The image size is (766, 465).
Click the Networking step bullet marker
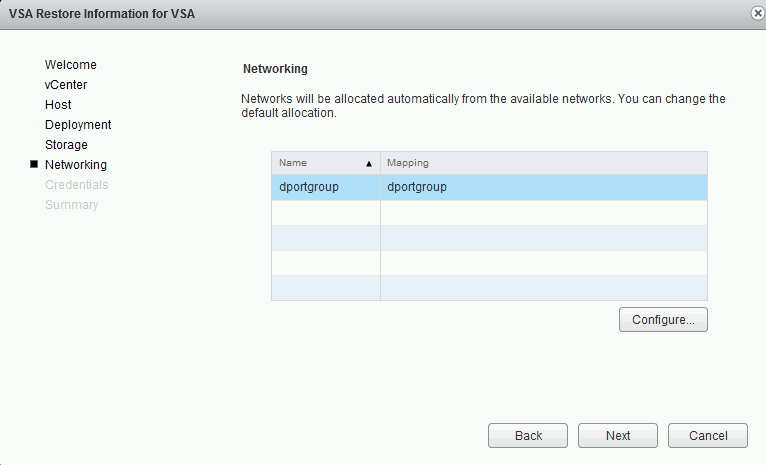tap(34, 164)
